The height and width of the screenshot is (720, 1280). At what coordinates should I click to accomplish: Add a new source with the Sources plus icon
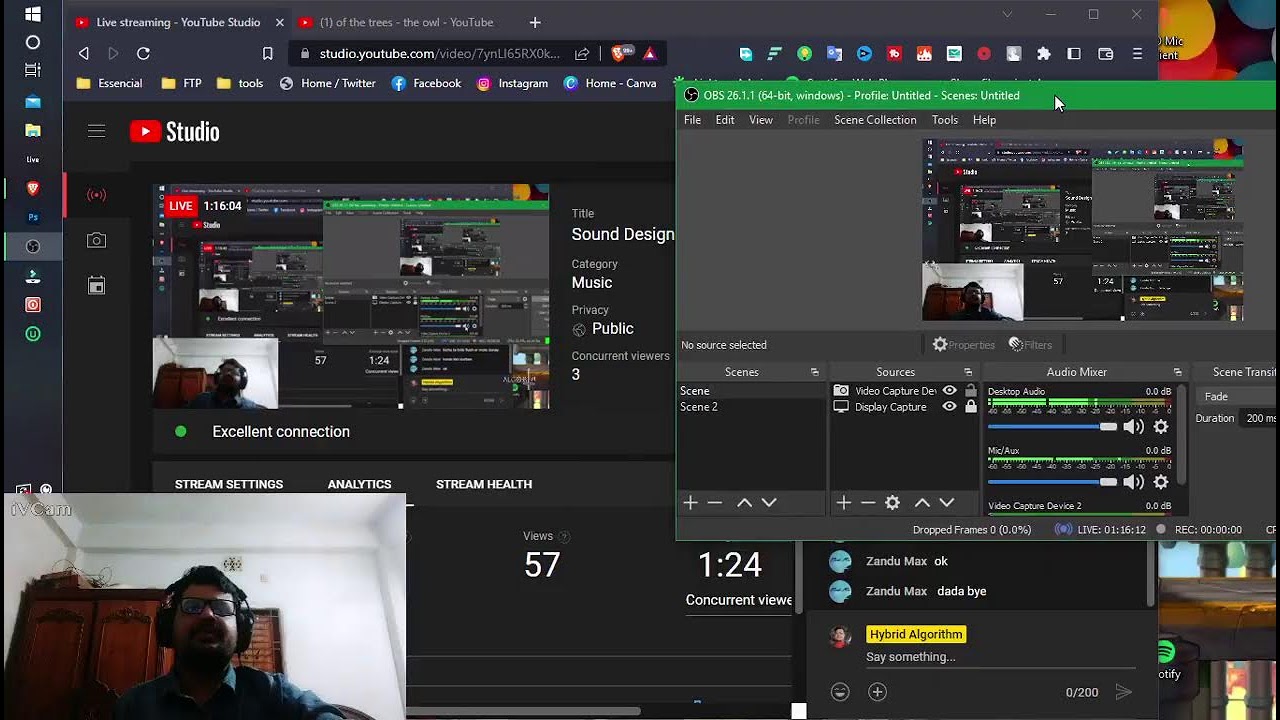pos(843,503)
